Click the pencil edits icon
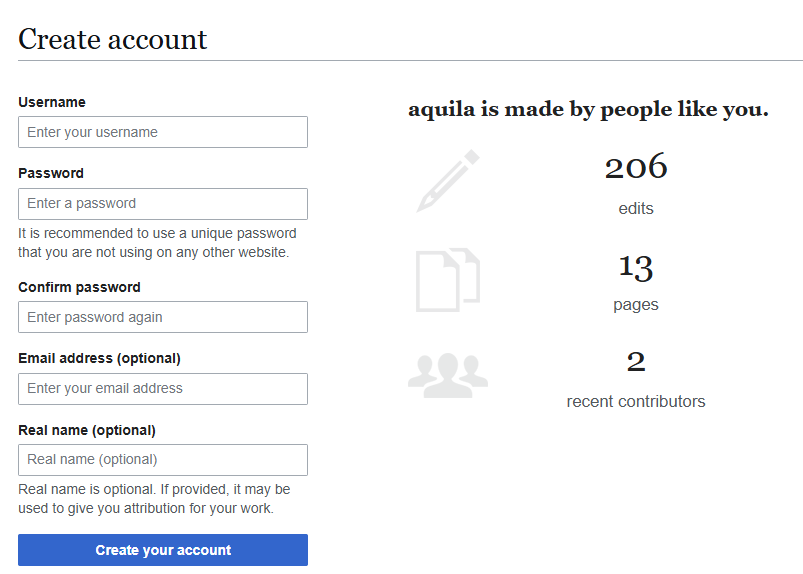803x574 pixels. (448, 181)
